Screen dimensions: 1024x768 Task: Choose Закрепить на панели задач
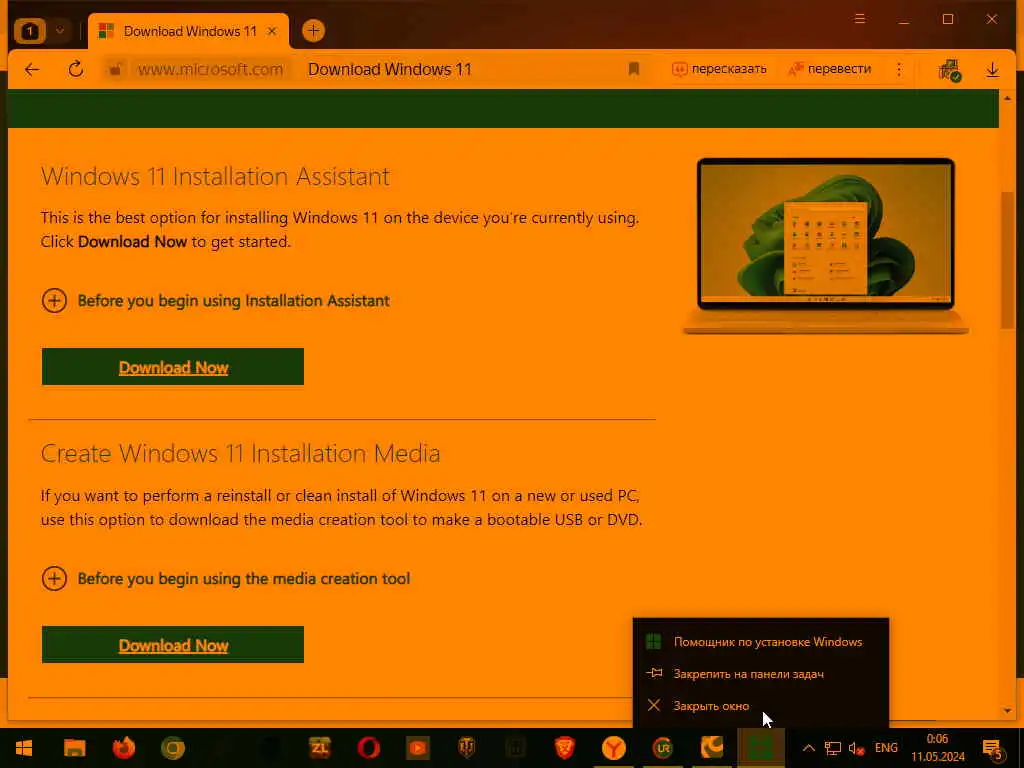[761, 674]
